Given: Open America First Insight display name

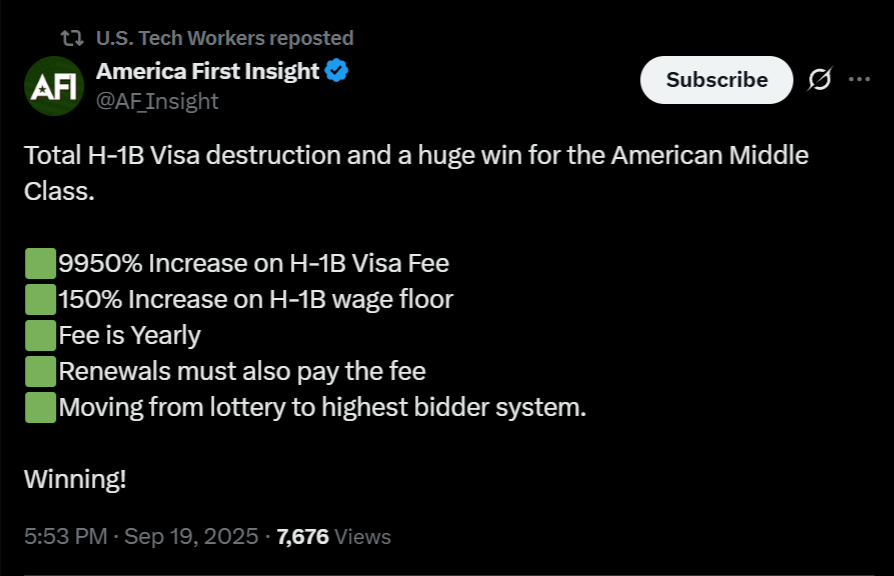Looking at the screenshot, I should coord(208,71).
